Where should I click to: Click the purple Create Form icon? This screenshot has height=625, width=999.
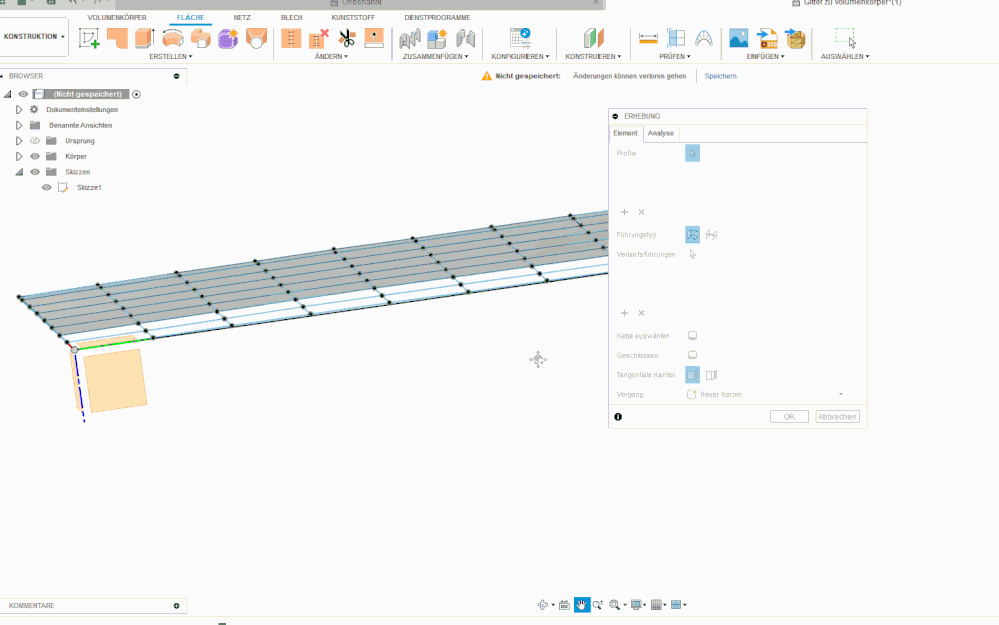pos(228,38)
